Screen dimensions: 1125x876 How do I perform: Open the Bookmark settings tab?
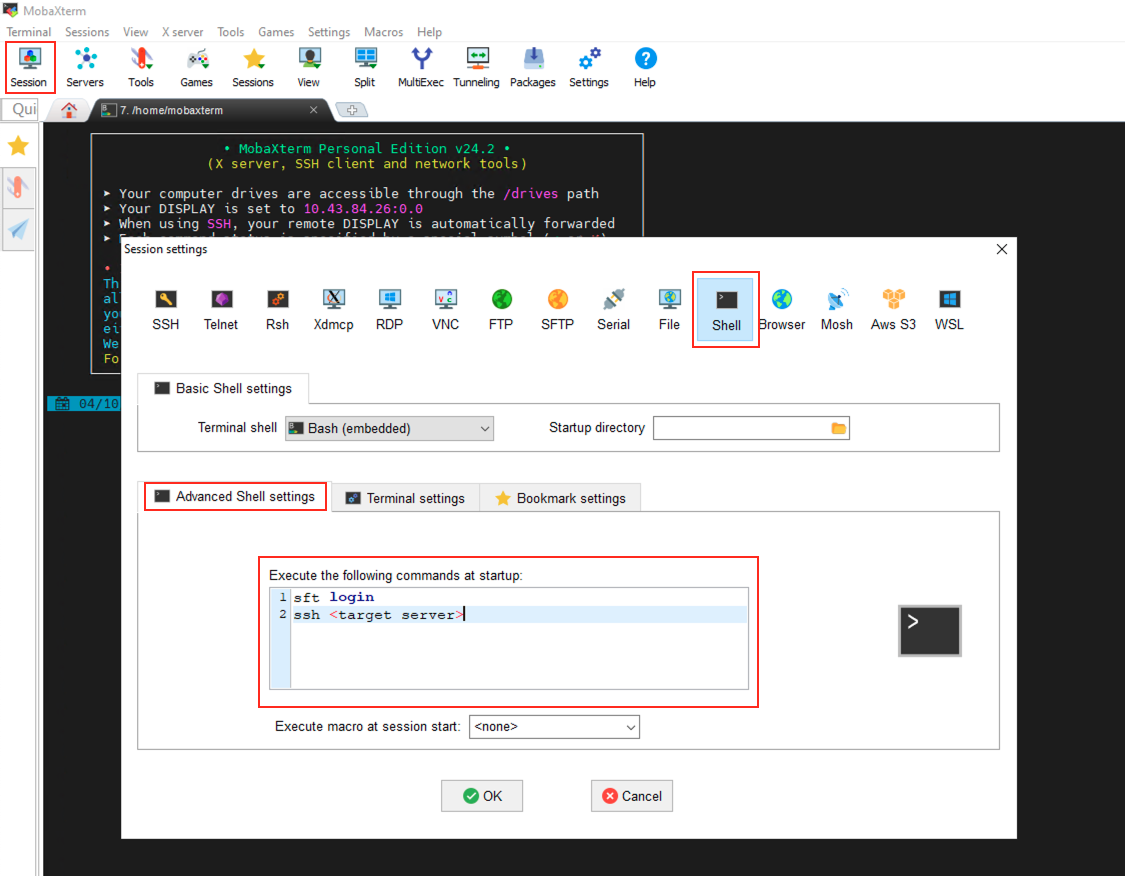(560, 498)
